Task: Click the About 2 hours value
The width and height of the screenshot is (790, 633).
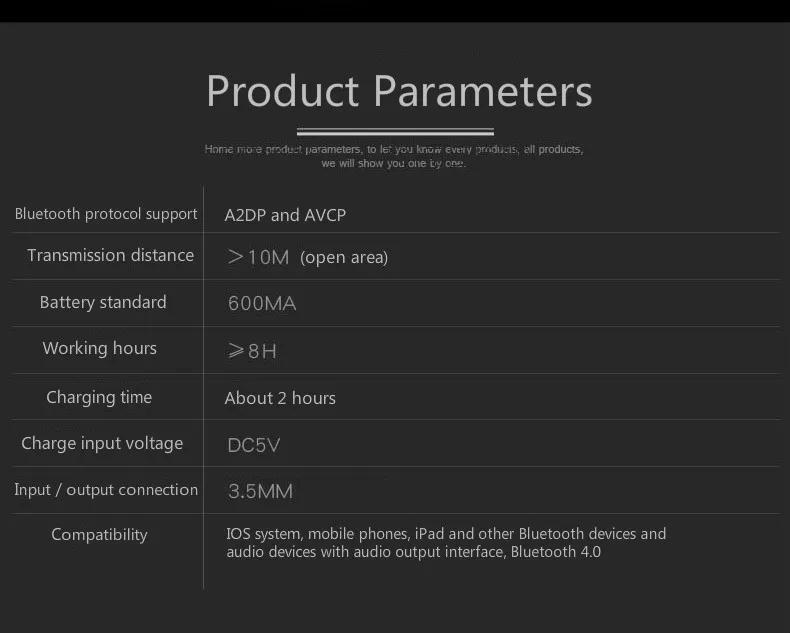Action: 280,398
